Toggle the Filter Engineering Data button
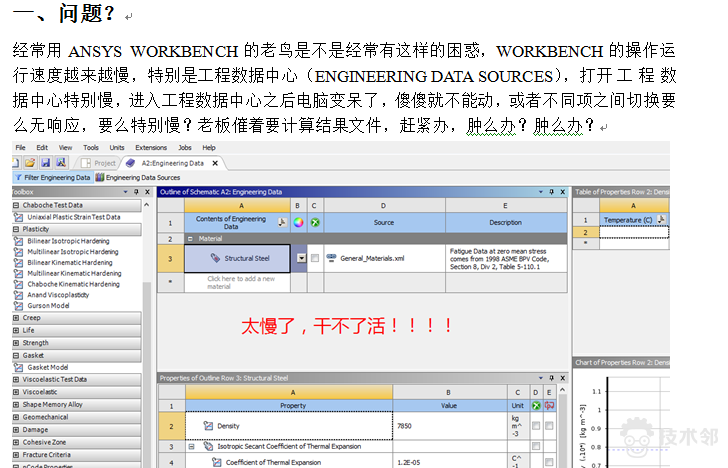 (x=52, y=177)
